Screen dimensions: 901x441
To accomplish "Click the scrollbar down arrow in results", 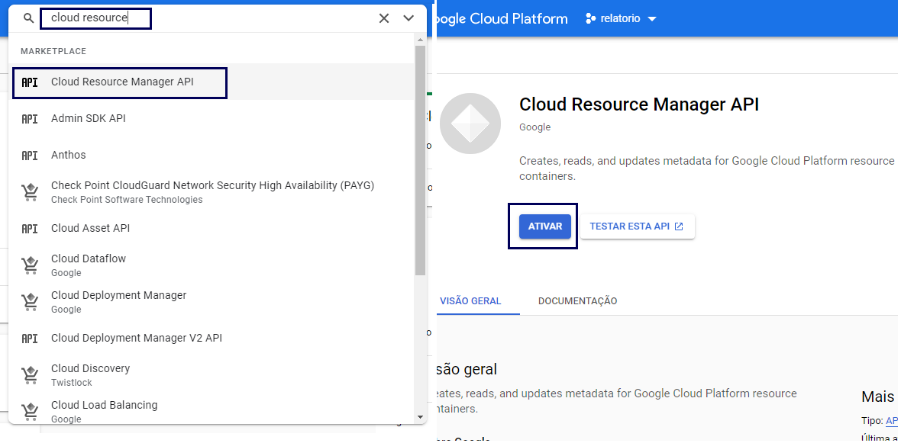I will 420,417.
